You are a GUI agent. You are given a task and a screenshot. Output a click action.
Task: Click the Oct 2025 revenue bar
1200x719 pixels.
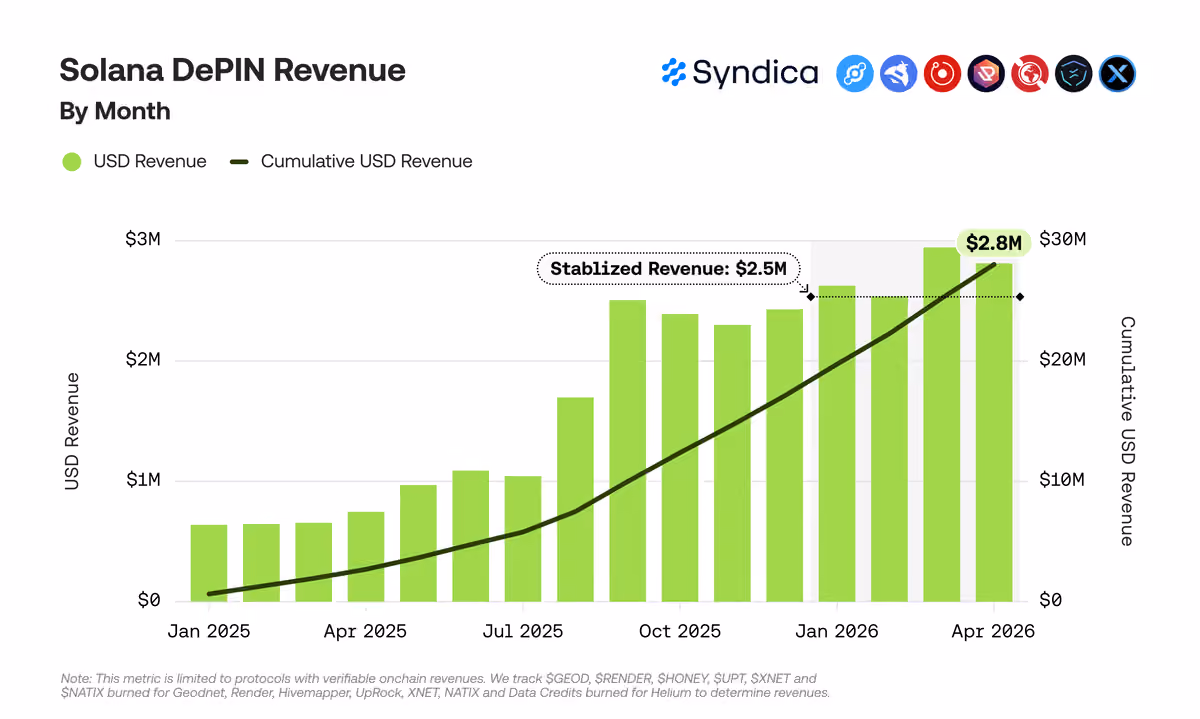click(680, 457)
